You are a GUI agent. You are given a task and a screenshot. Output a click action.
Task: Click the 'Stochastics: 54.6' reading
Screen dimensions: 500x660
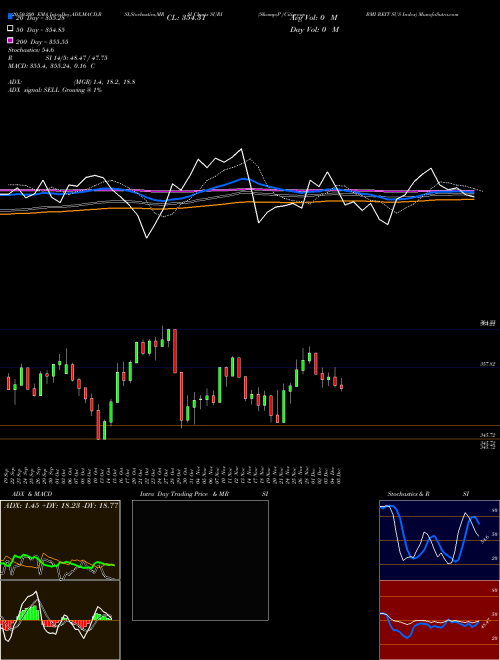[x=31, y=50]
